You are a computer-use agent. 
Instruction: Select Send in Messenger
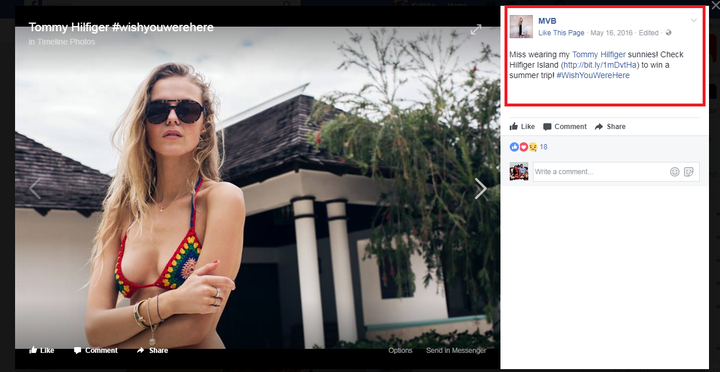tap(456, 350)
